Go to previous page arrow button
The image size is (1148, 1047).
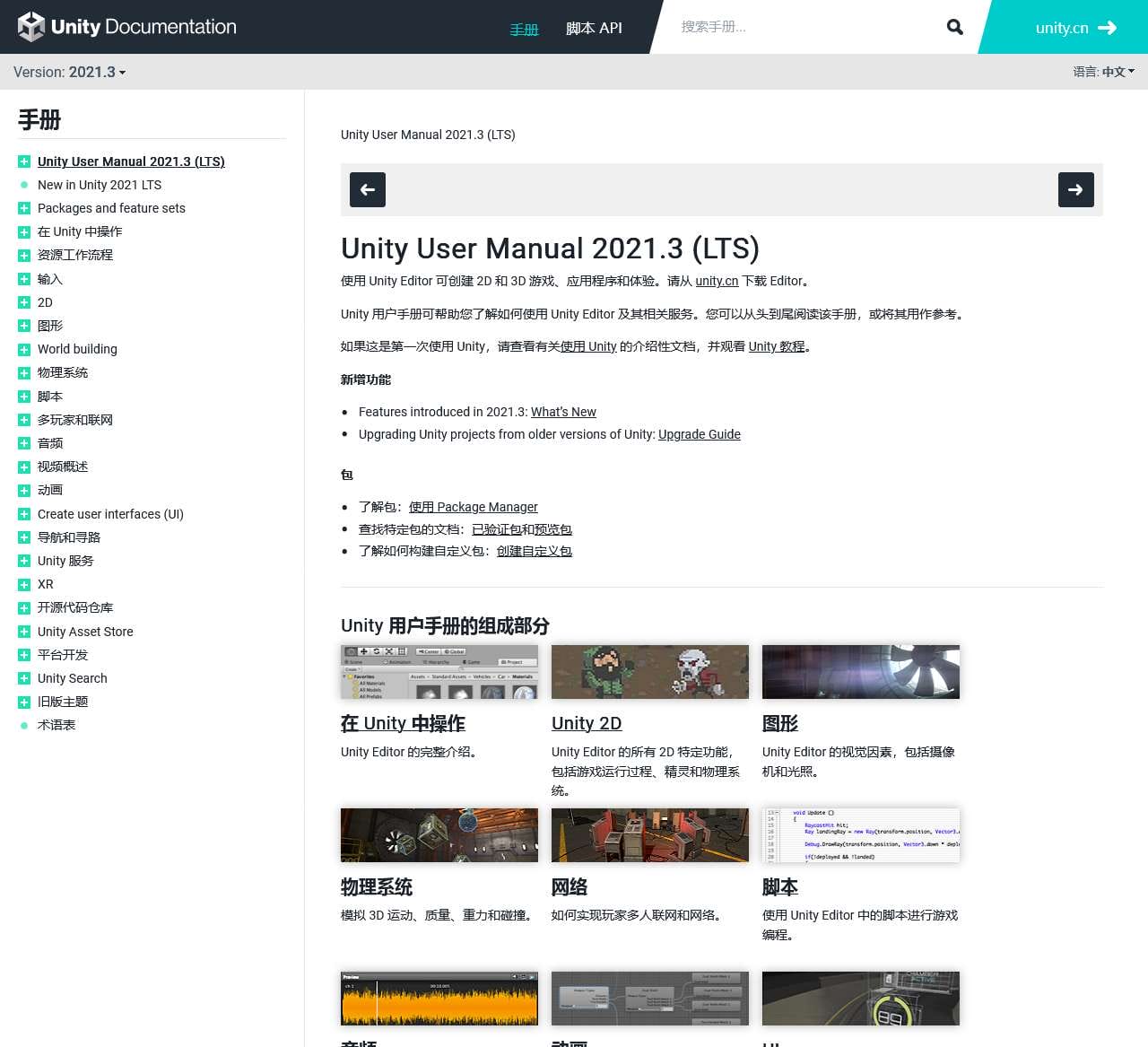(x=368, y=189)
